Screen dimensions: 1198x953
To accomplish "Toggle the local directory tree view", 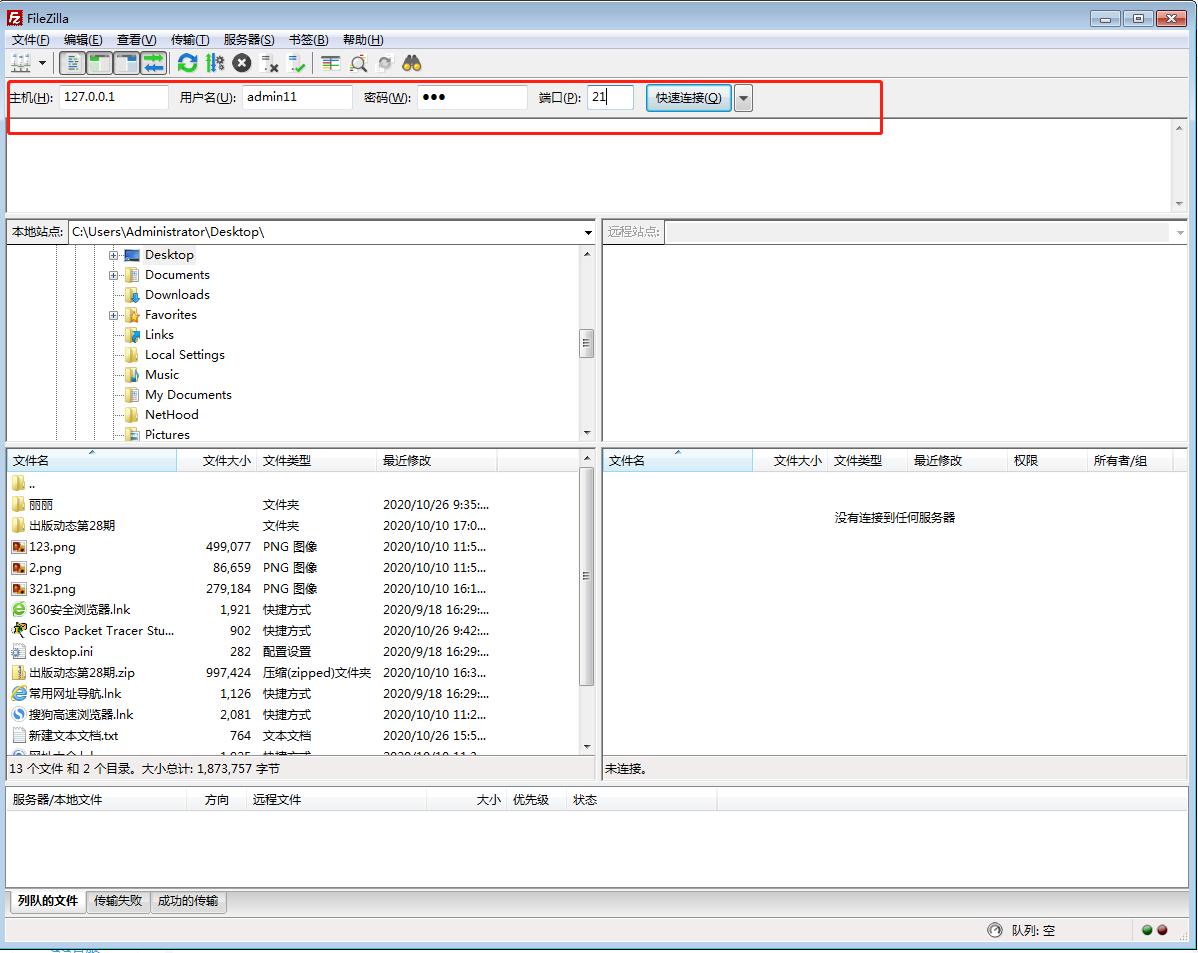I will tap(97, 62).
